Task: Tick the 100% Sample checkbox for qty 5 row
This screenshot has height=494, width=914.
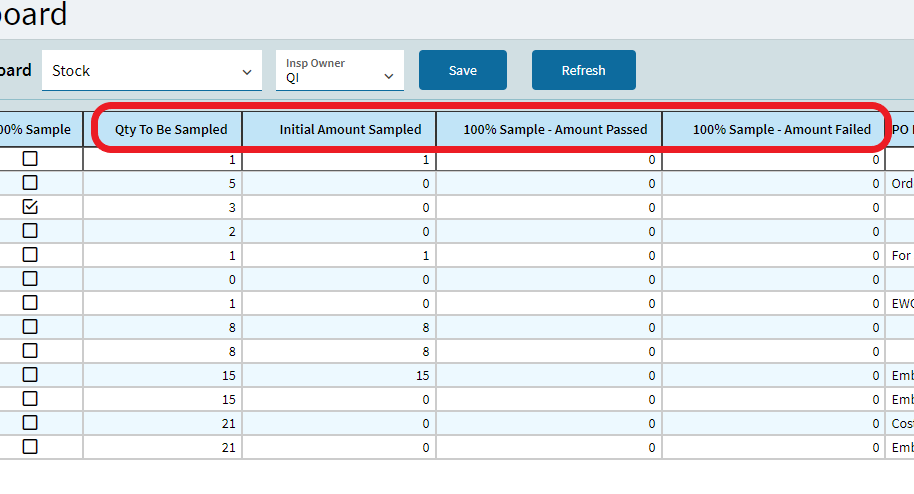Action: [x=30, y=183]
